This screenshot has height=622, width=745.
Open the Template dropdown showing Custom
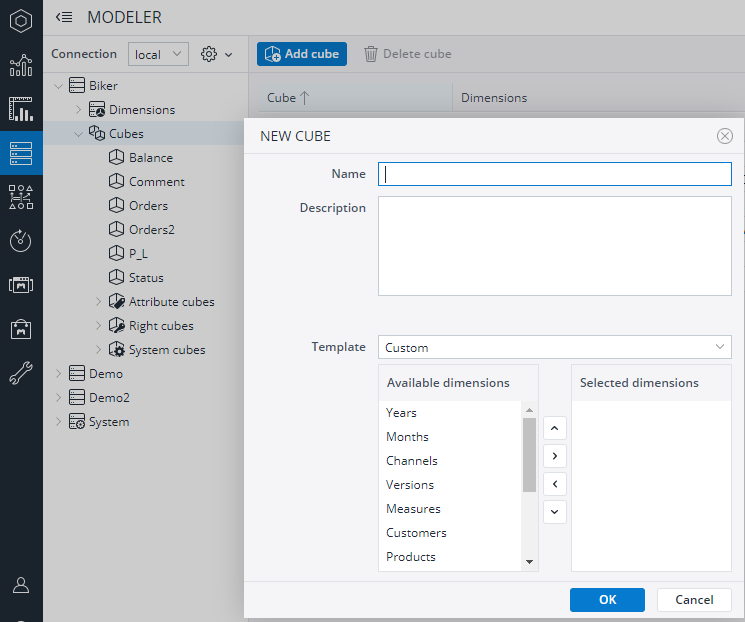point(554,347)
